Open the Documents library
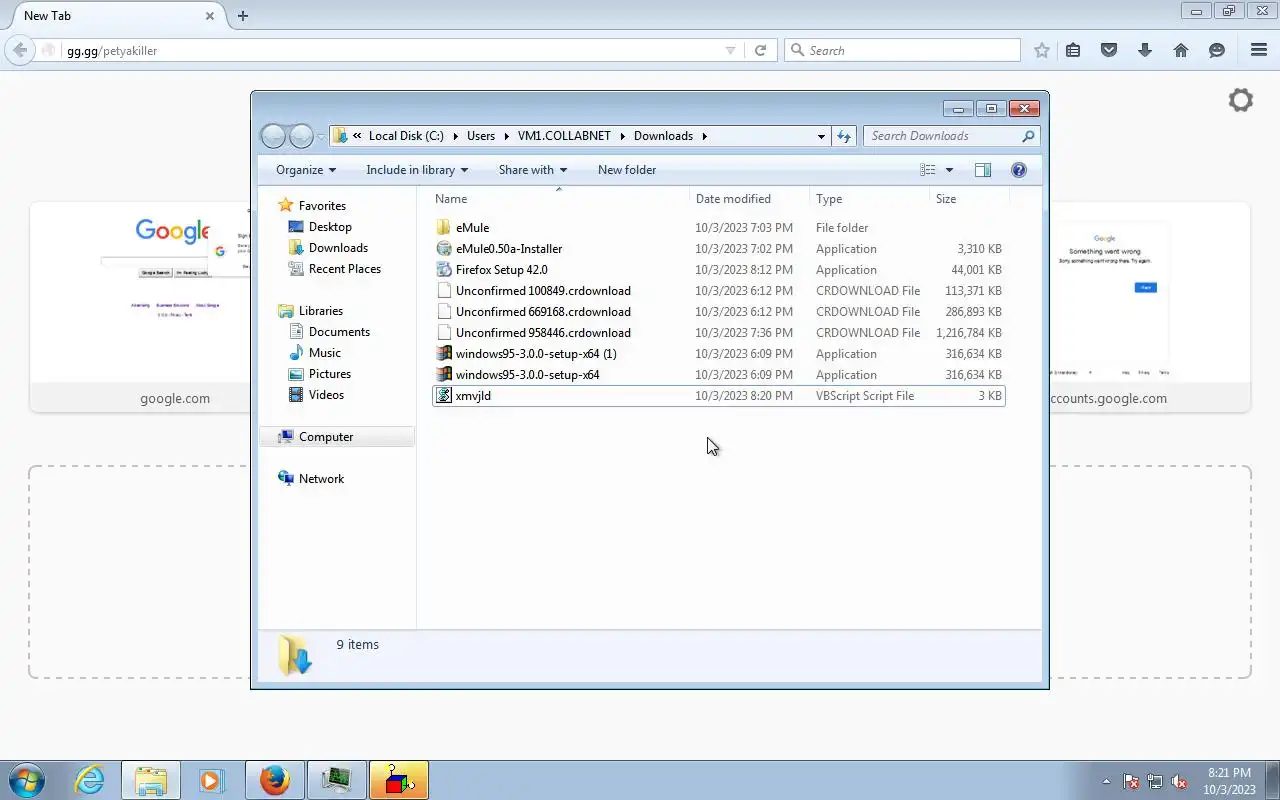Image resolution: width=1280 pixels, height=800 pixels. tap(339, 332)
